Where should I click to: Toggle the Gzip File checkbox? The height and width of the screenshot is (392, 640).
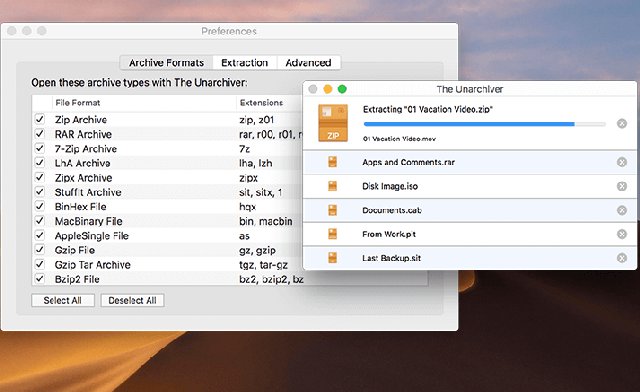[40, 249]
